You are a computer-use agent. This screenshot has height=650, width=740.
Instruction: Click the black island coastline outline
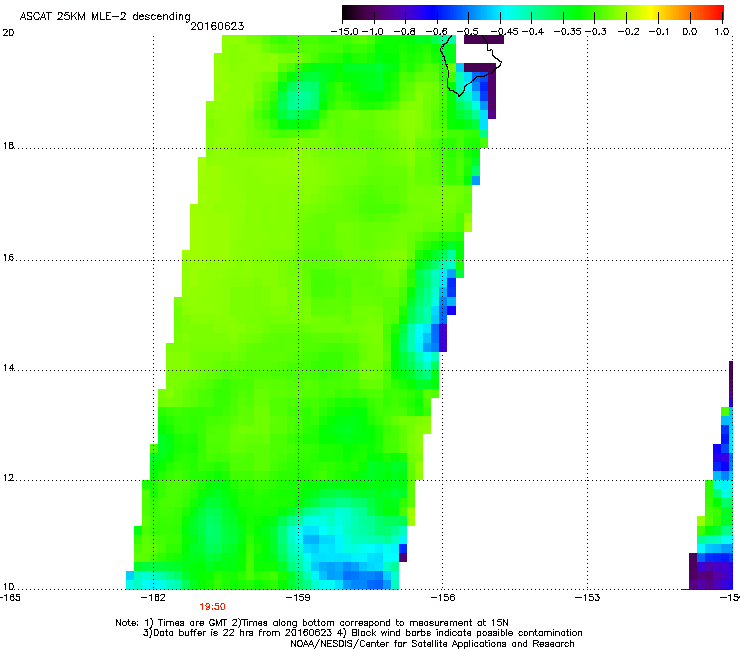pyautogui.click(x=471, y=65)
